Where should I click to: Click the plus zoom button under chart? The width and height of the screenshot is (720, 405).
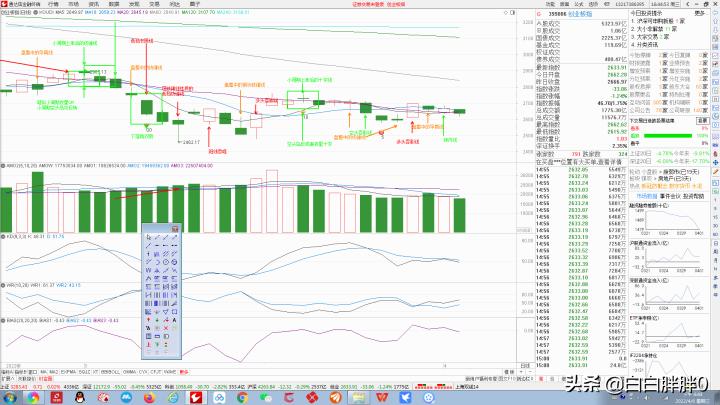(521, 371)
